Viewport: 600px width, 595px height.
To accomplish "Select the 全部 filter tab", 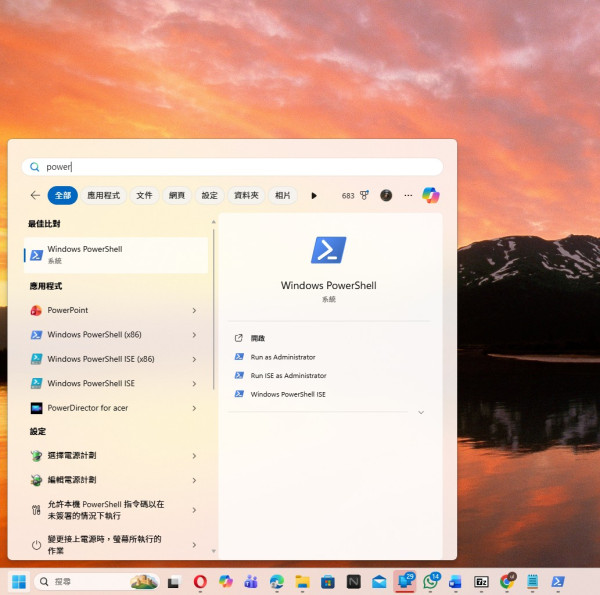I will click(63, 196).
